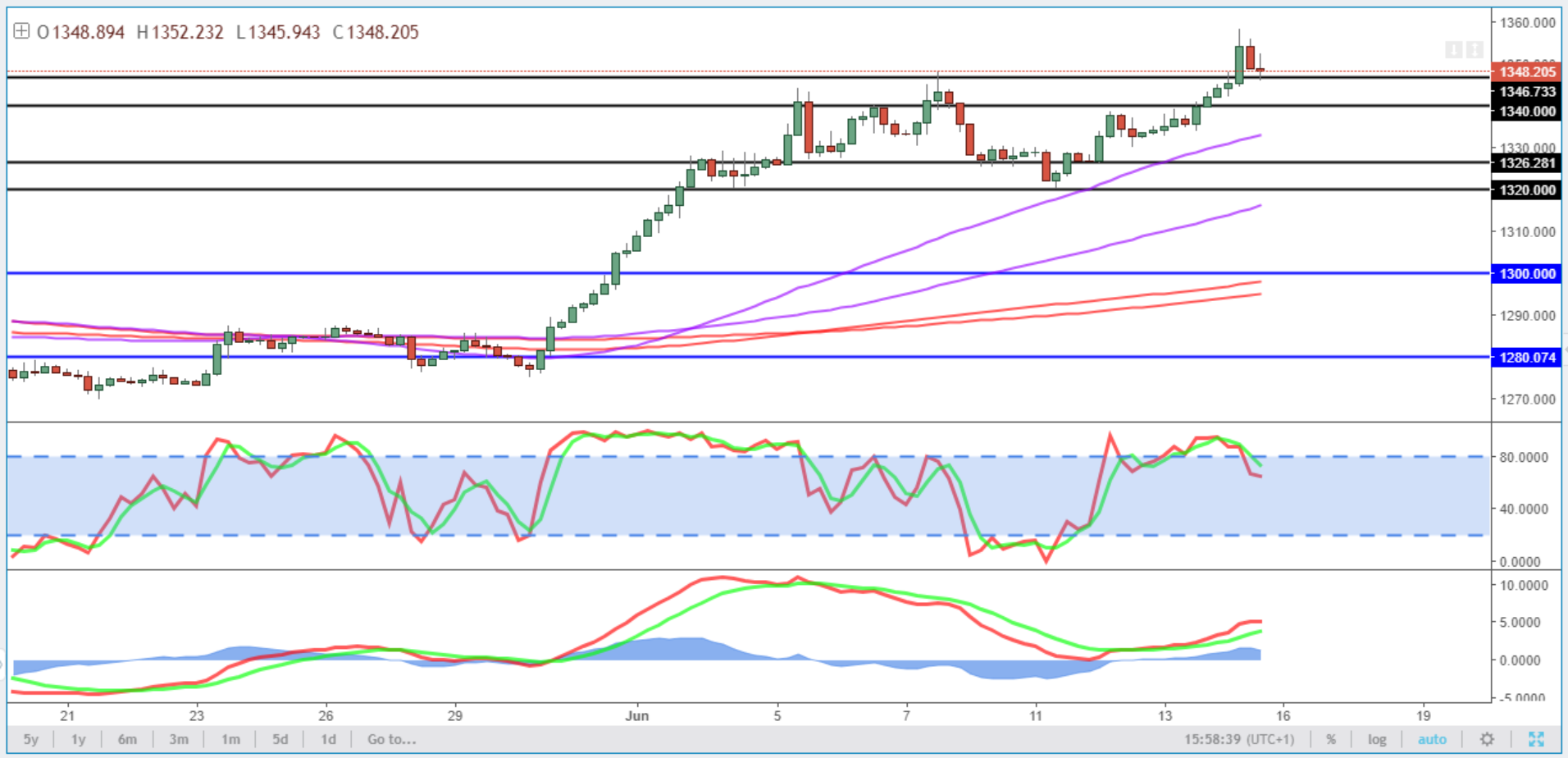Click the low value L 1345.943
Image resolution: width=1568 pixels, height=758 pixels.
(278, 32)
